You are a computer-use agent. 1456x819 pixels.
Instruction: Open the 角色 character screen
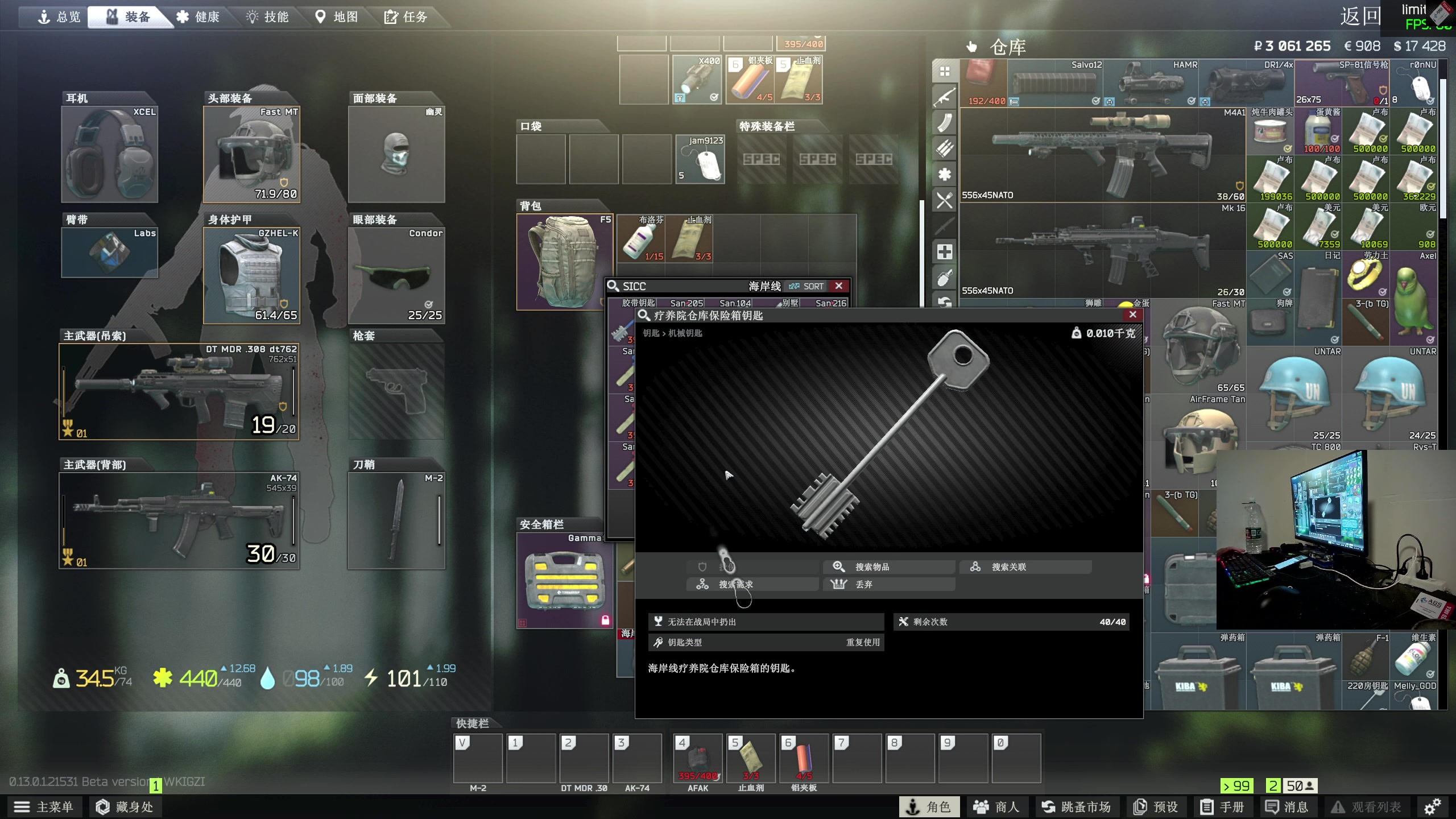point(929,806)
